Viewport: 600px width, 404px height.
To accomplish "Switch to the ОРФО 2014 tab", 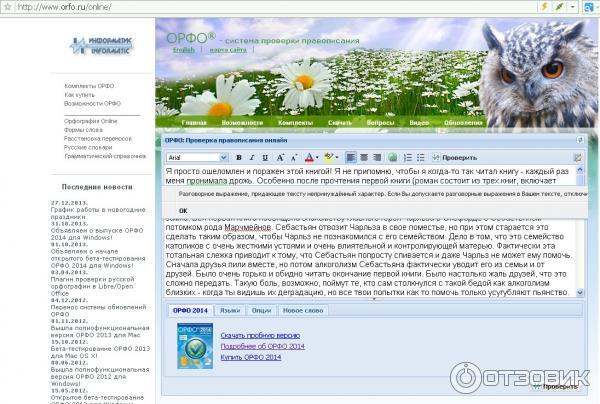I will tap(190, 310).
